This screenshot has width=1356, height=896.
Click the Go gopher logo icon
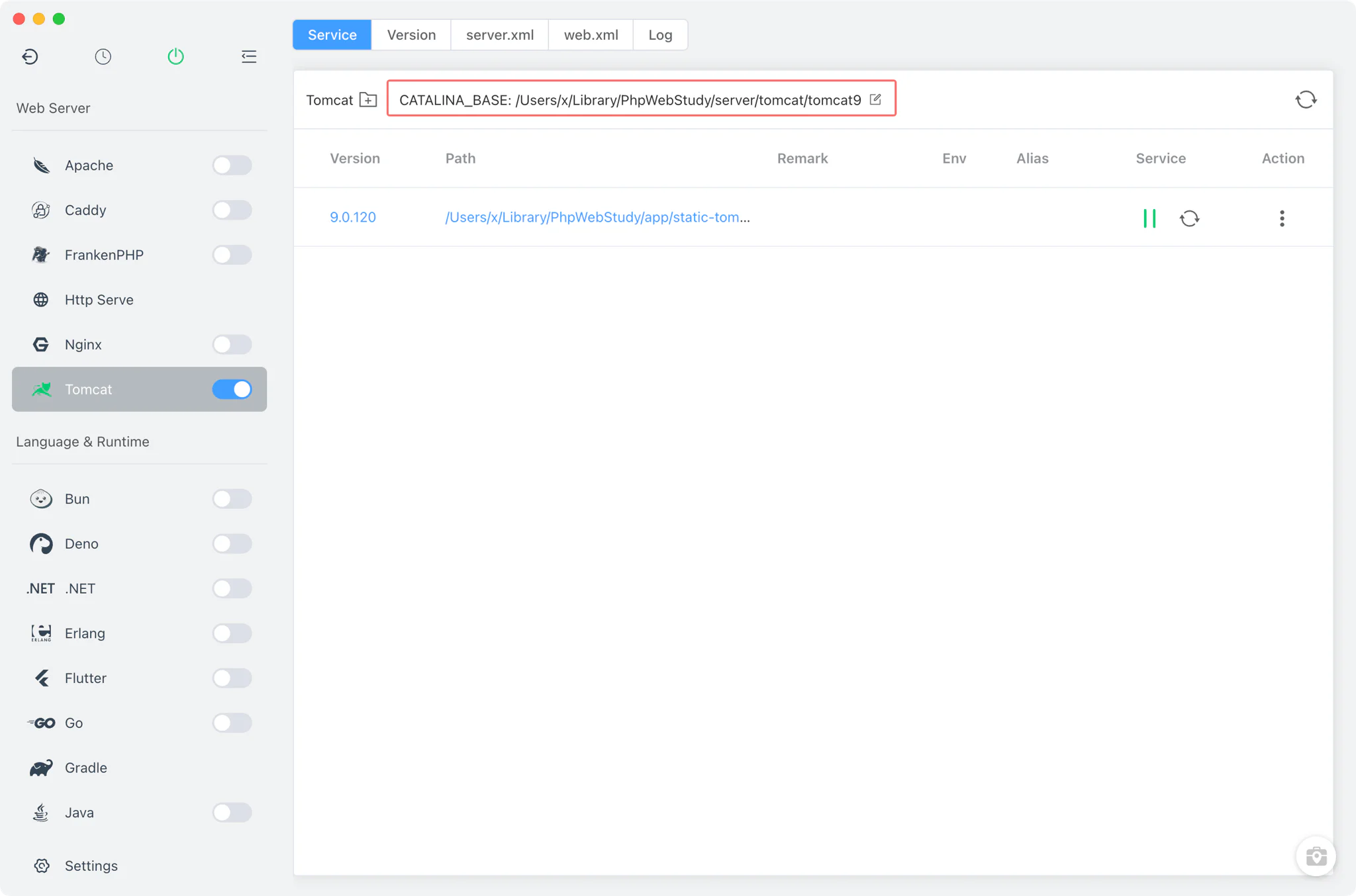(41, 723)
